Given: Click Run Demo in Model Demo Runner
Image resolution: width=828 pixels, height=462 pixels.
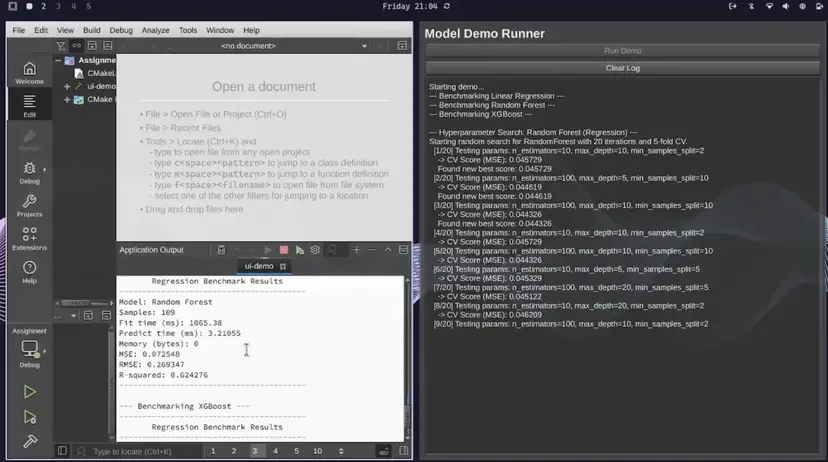Looking at the screenshot, I should point(623,51).
